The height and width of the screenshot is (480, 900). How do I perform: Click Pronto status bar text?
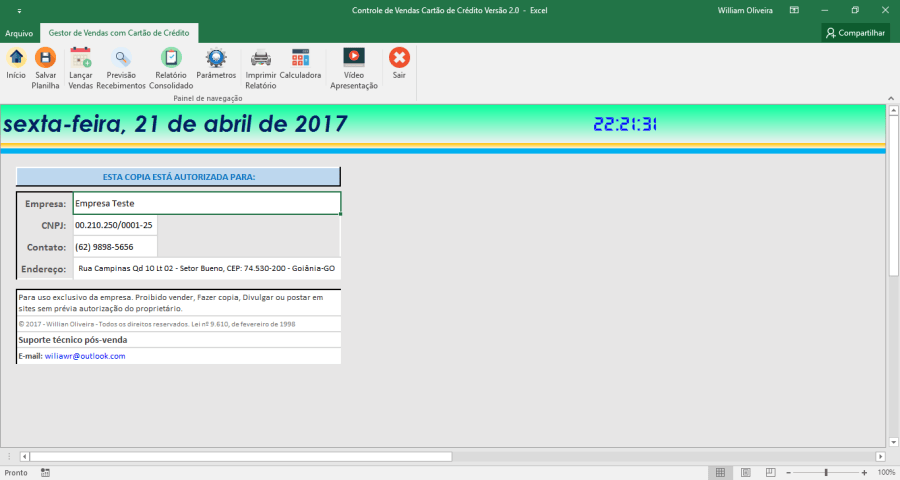16,473
